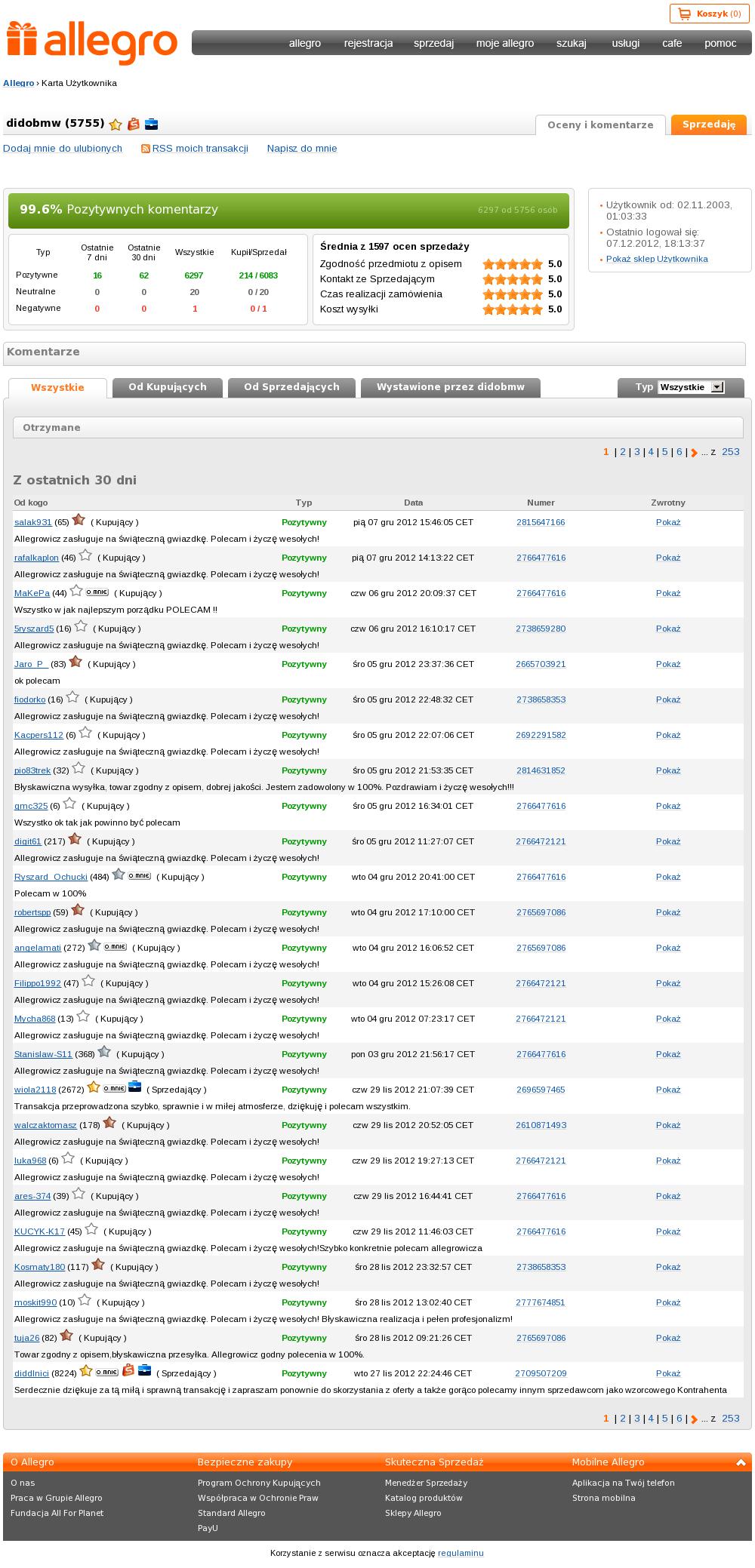Select 'moje allegro' in top navigation

505,43
